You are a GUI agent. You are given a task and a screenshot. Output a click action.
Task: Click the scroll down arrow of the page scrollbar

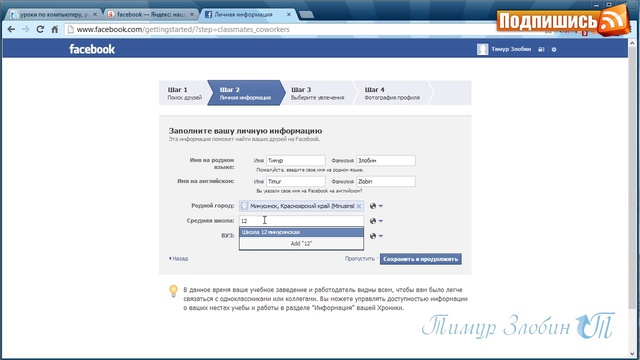[633, 353]
